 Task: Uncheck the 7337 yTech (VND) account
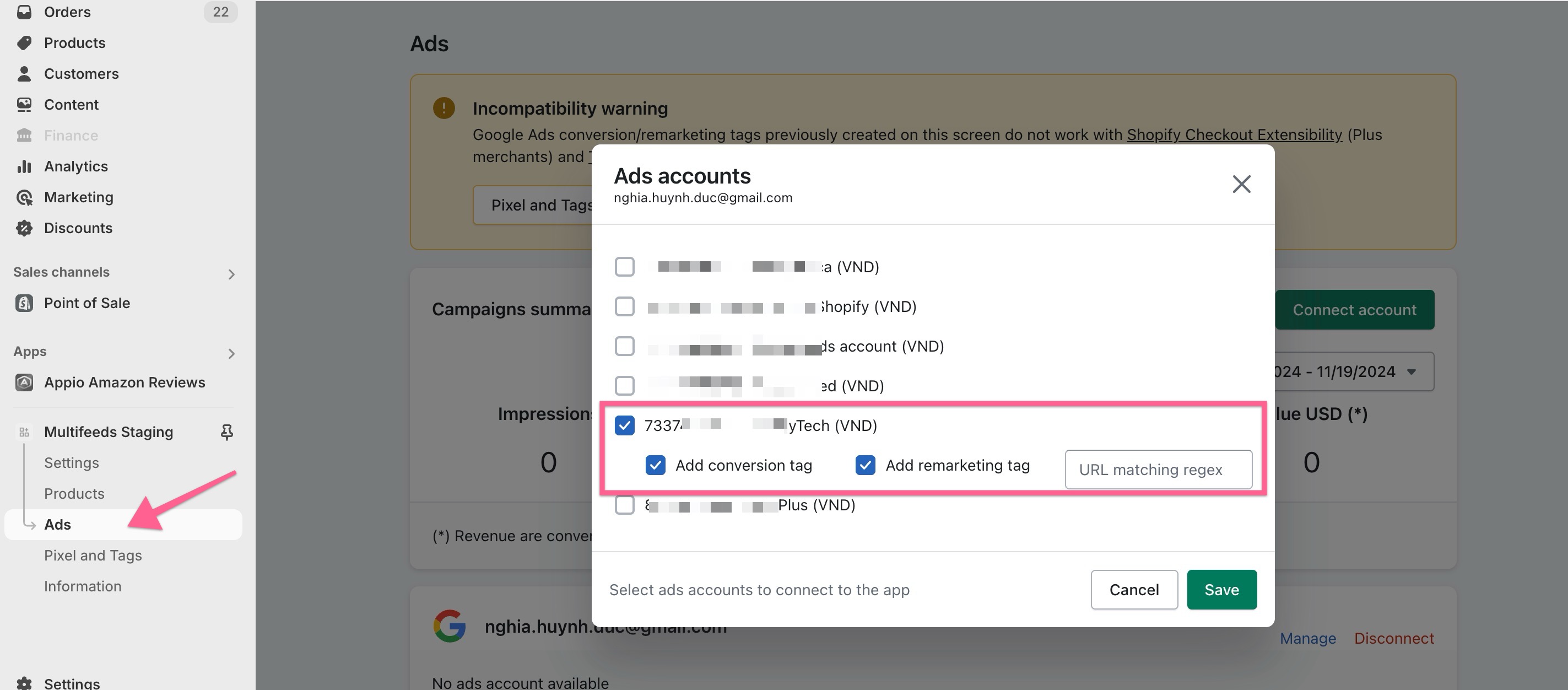[624, 425]
